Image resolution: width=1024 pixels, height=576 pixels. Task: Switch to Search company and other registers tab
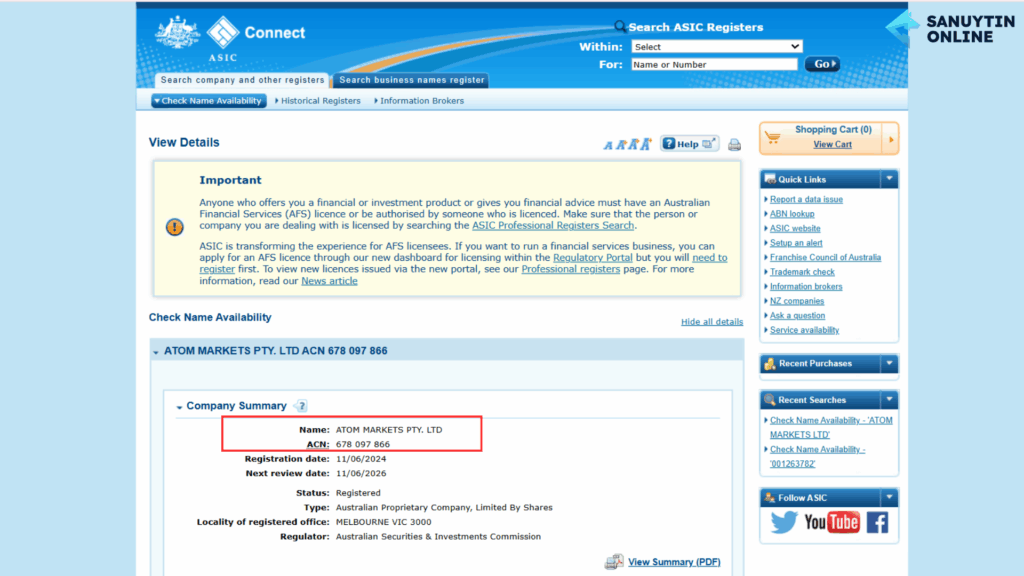(242, 80)
